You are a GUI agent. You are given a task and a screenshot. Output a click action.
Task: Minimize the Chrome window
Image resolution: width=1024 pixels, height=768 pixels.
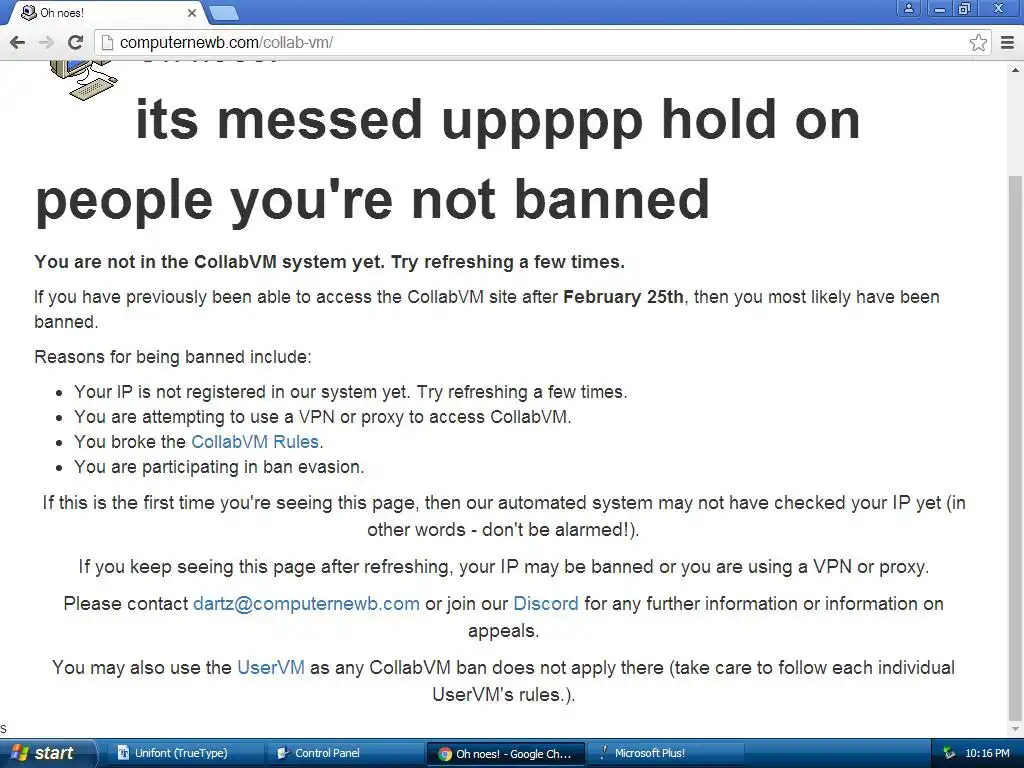point(940,8)
